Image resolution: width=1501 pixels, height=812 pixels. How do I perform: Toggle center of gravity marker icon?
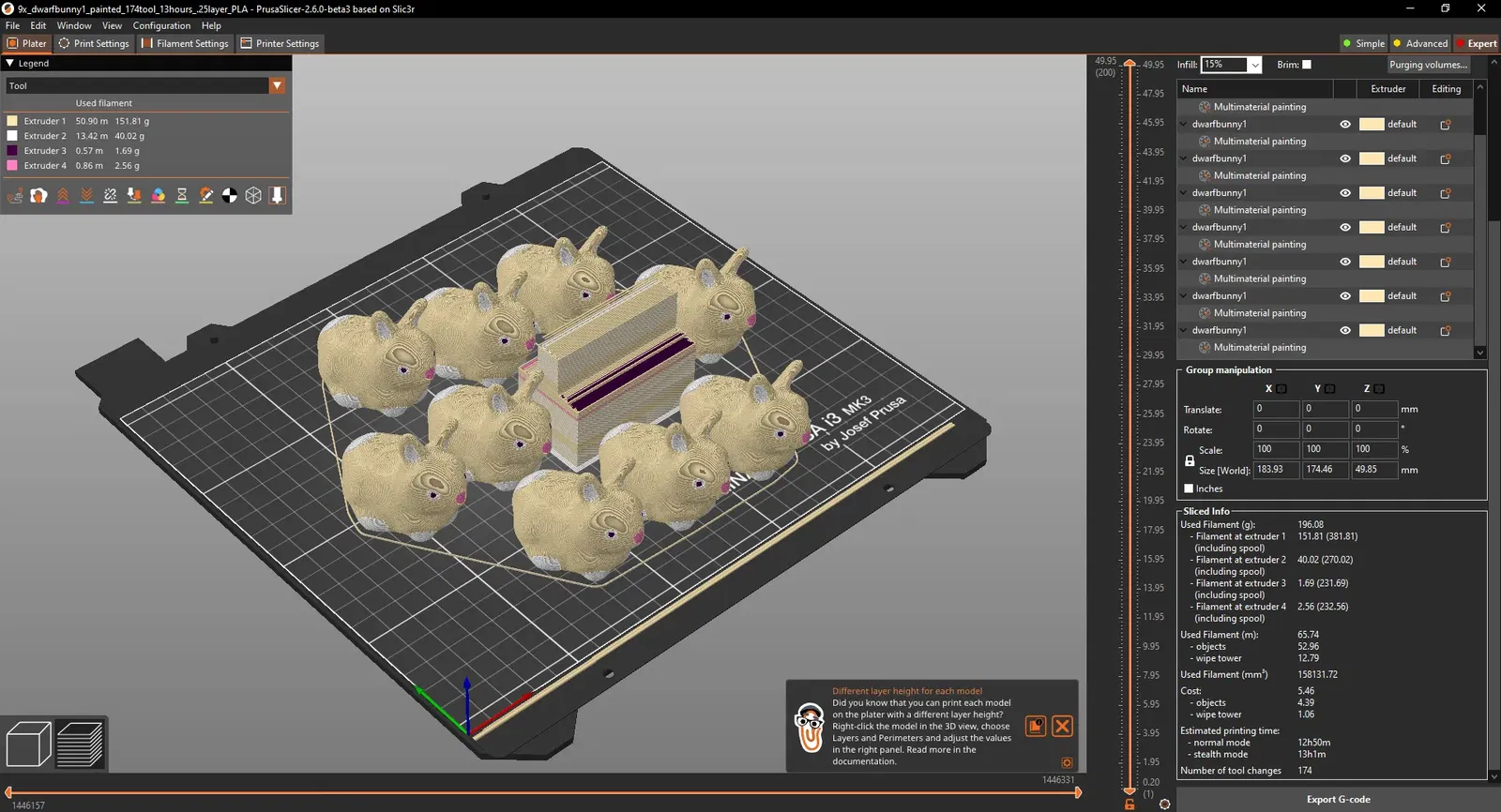pos(230,195)
